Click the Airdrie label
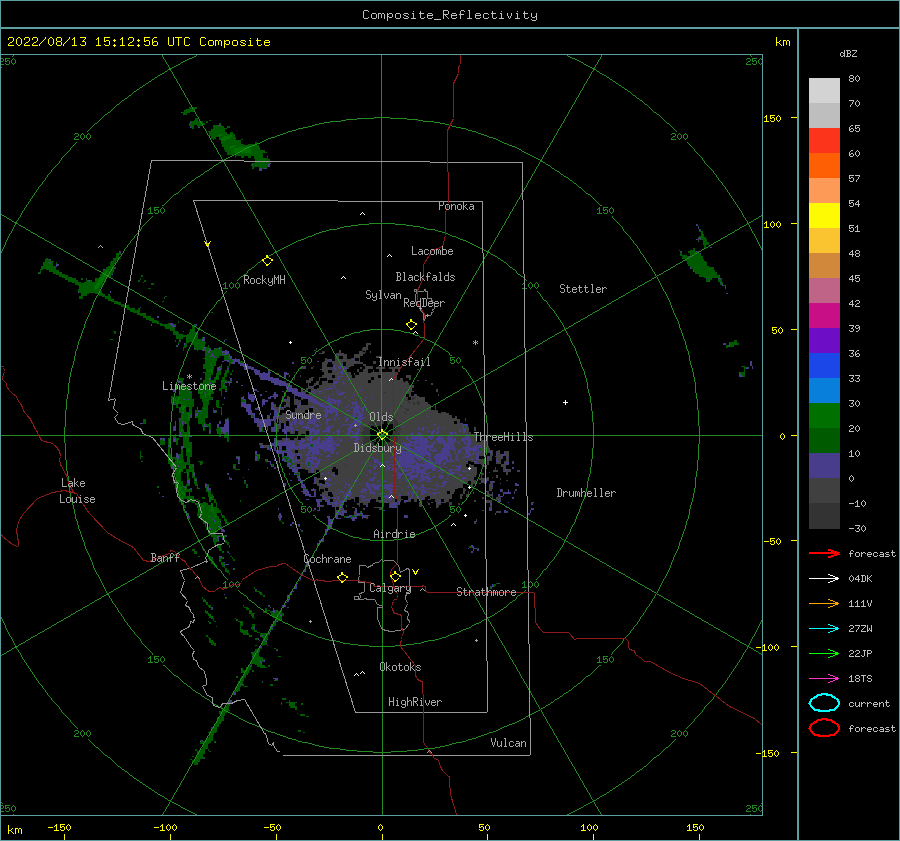The image size is (900, 841). coord(394,534)
